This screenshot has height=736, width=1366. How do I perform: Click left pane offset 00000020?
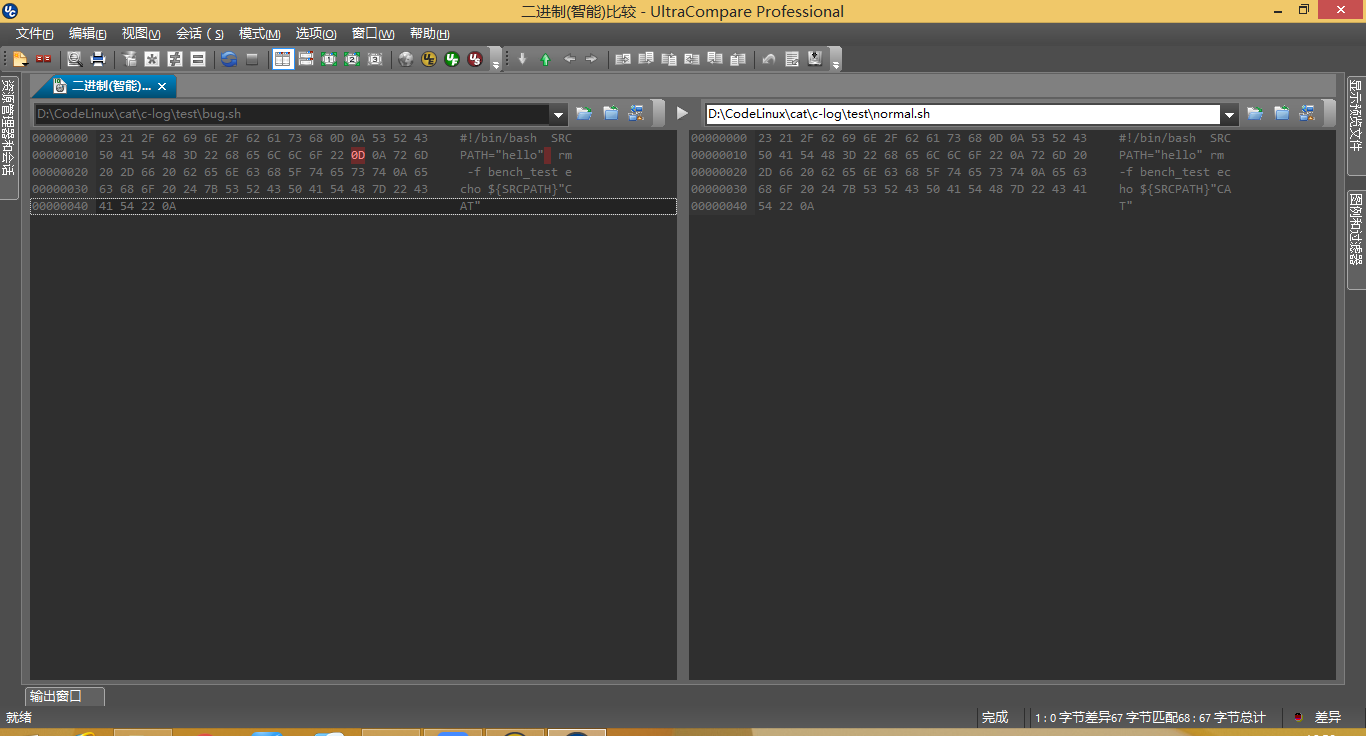(60, 172)
